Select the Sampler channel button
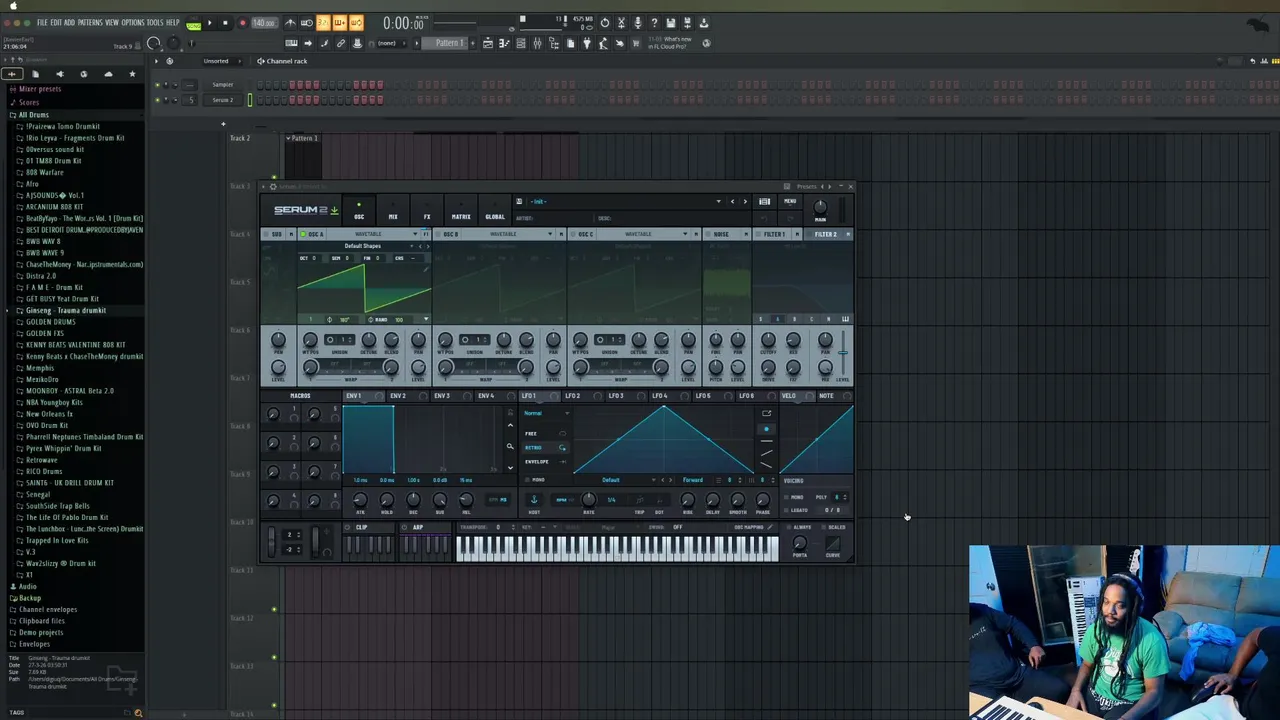 click(x=222, y=84)
